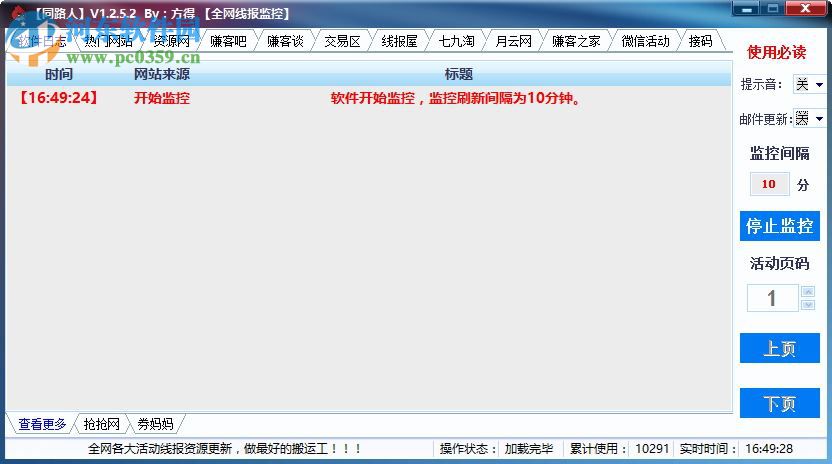Decrease page number with the down arrow
The image size is (832, 464).
808,305
